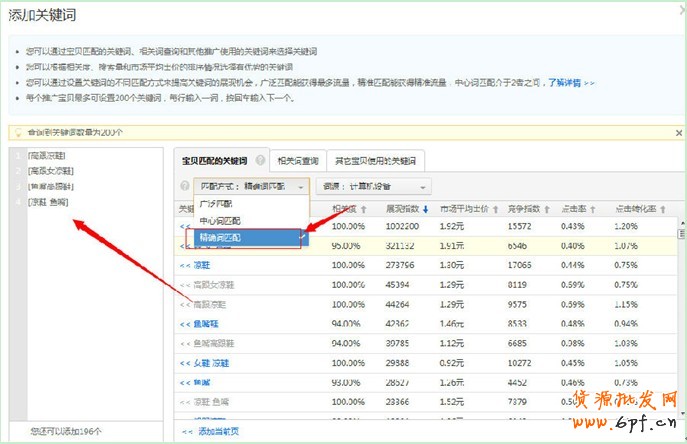Click help icon beside 宝贝匹配的关键词 tab

point(260,160)
